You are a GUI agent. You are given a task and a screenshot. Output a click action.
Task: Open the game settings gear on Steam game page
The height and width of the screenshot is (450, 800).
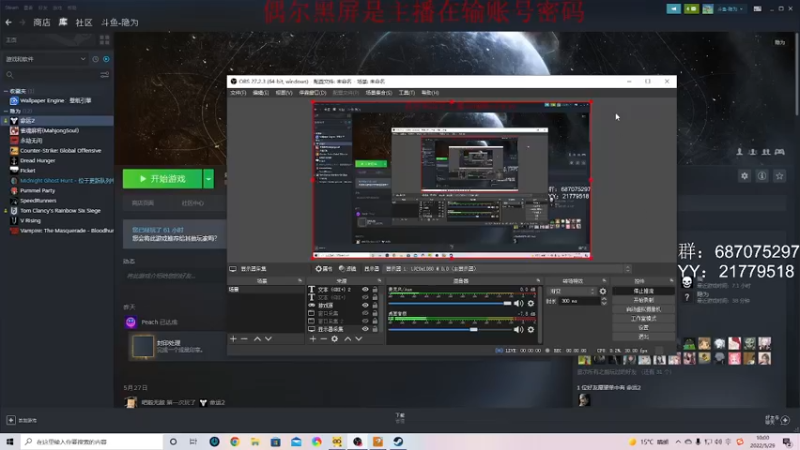click(x=744, y=176)
